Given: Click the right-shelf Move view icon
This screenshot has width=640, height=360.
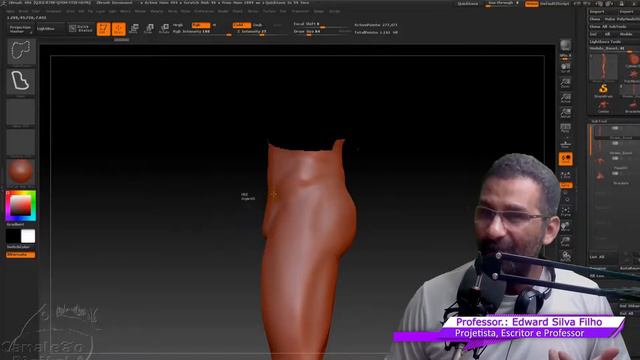Looking at the screenshot, I should click(x=565, y=227).
